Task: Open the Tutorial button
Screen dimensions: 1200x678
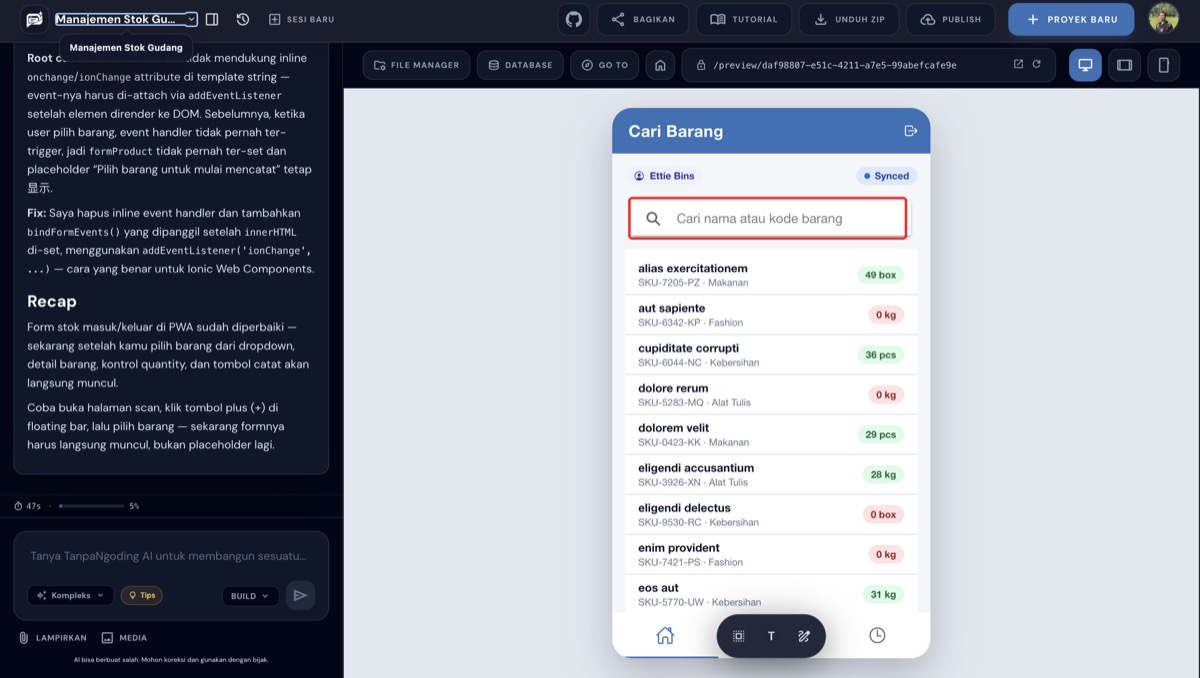Action: pos(744,19)
